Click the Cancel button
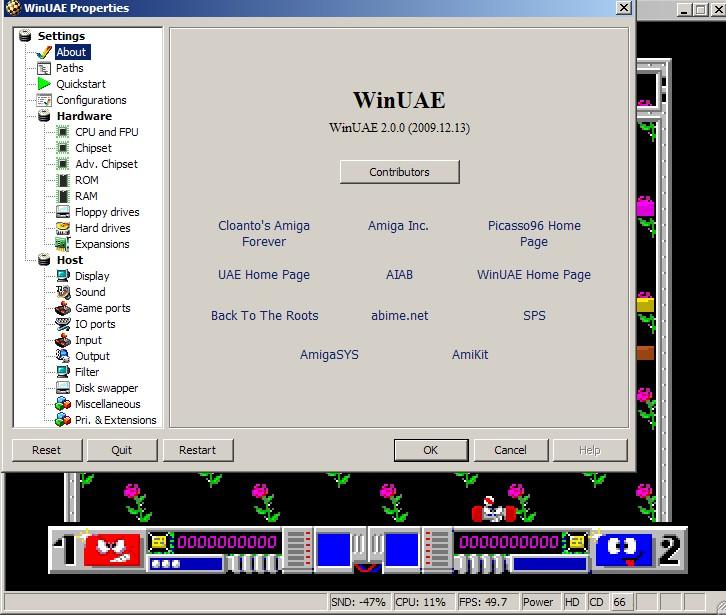The width and height of the screenshot is (726, 615). pyautogui.click(x=510, y=450)
